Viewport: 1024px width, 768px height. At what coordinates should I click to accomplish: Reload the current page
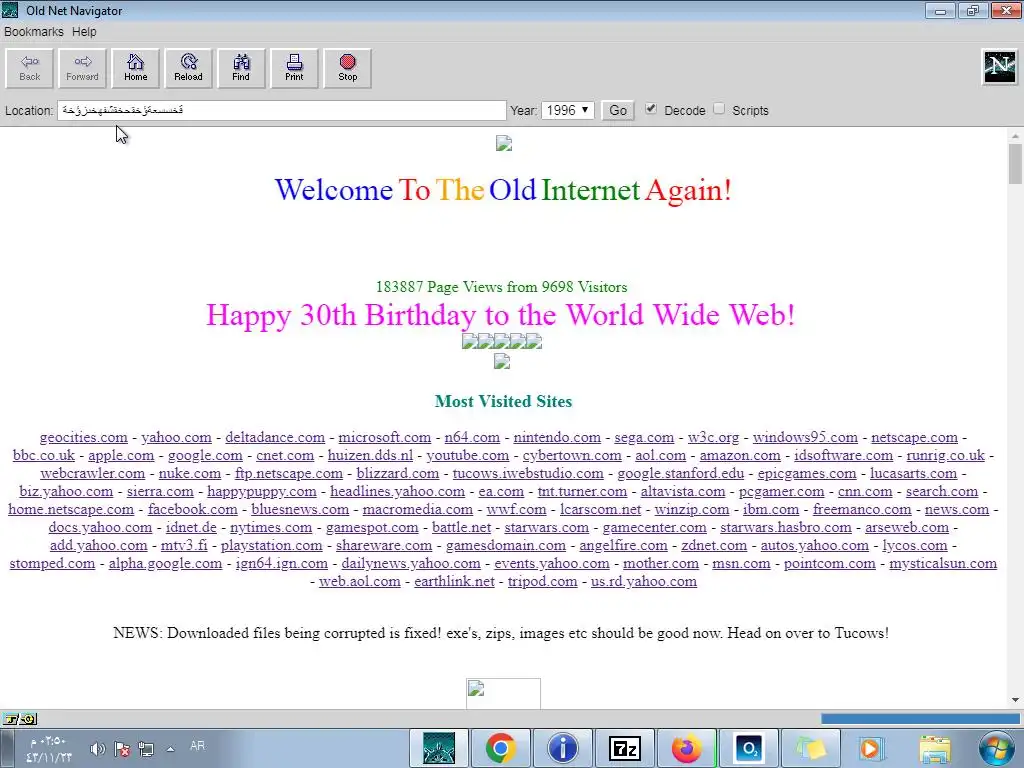(188, 68)
